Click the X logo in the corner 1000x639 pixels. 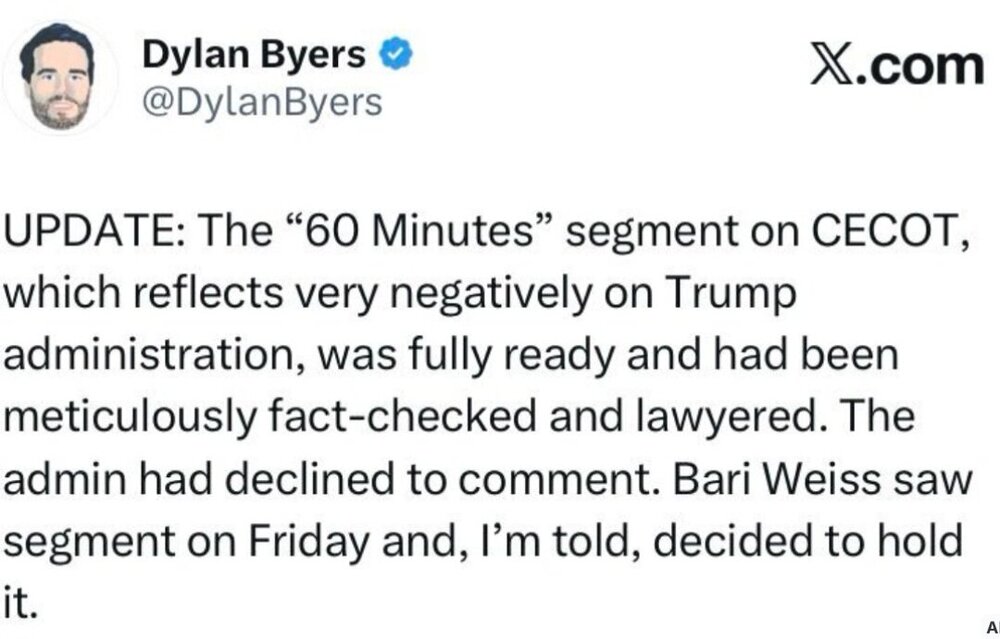click(847, 66)
